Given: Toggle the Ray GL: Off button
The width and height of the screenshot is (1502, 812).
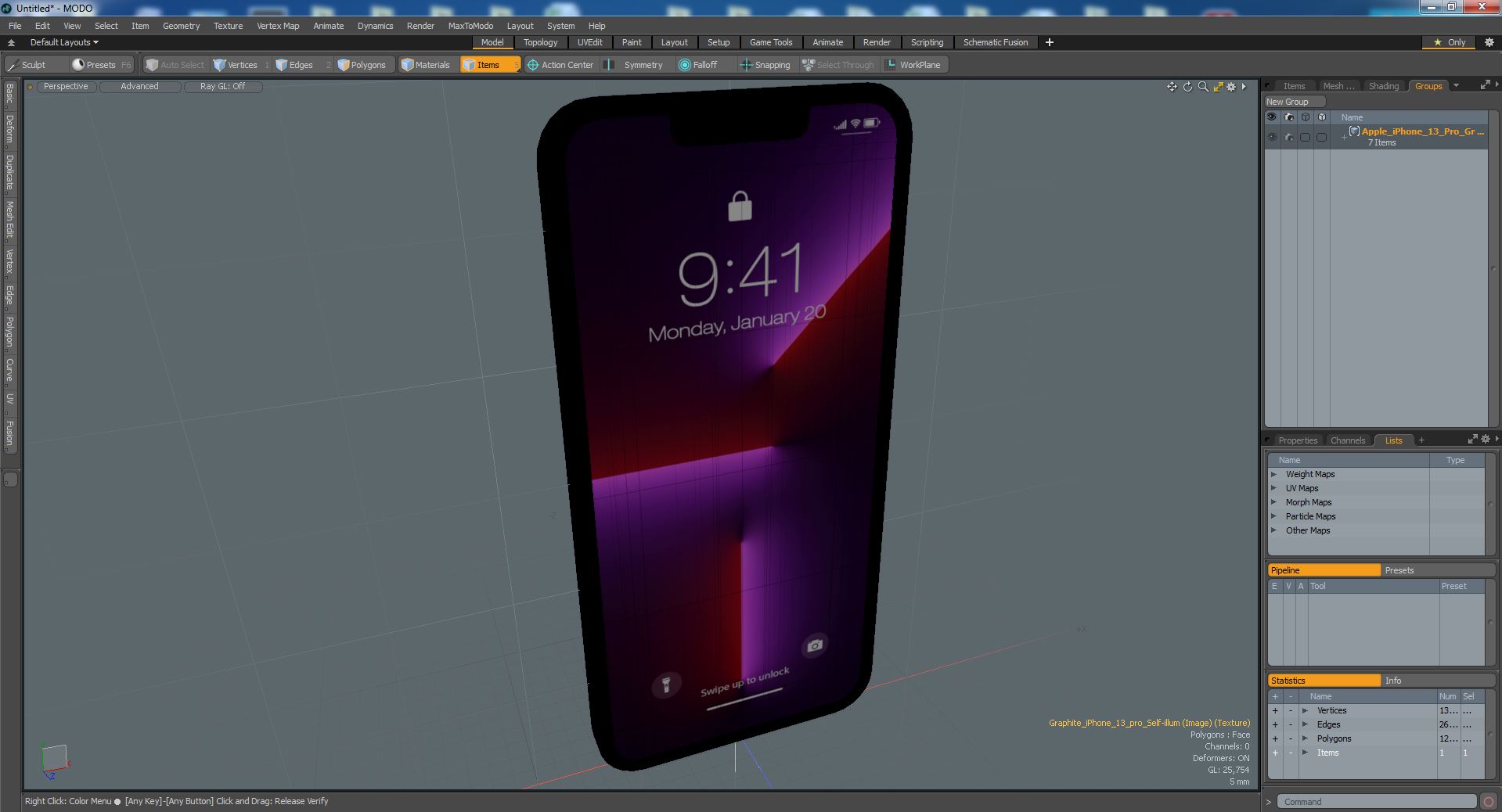Looking at the screenshot, I should pyautogui.click(x=222, y=87).
